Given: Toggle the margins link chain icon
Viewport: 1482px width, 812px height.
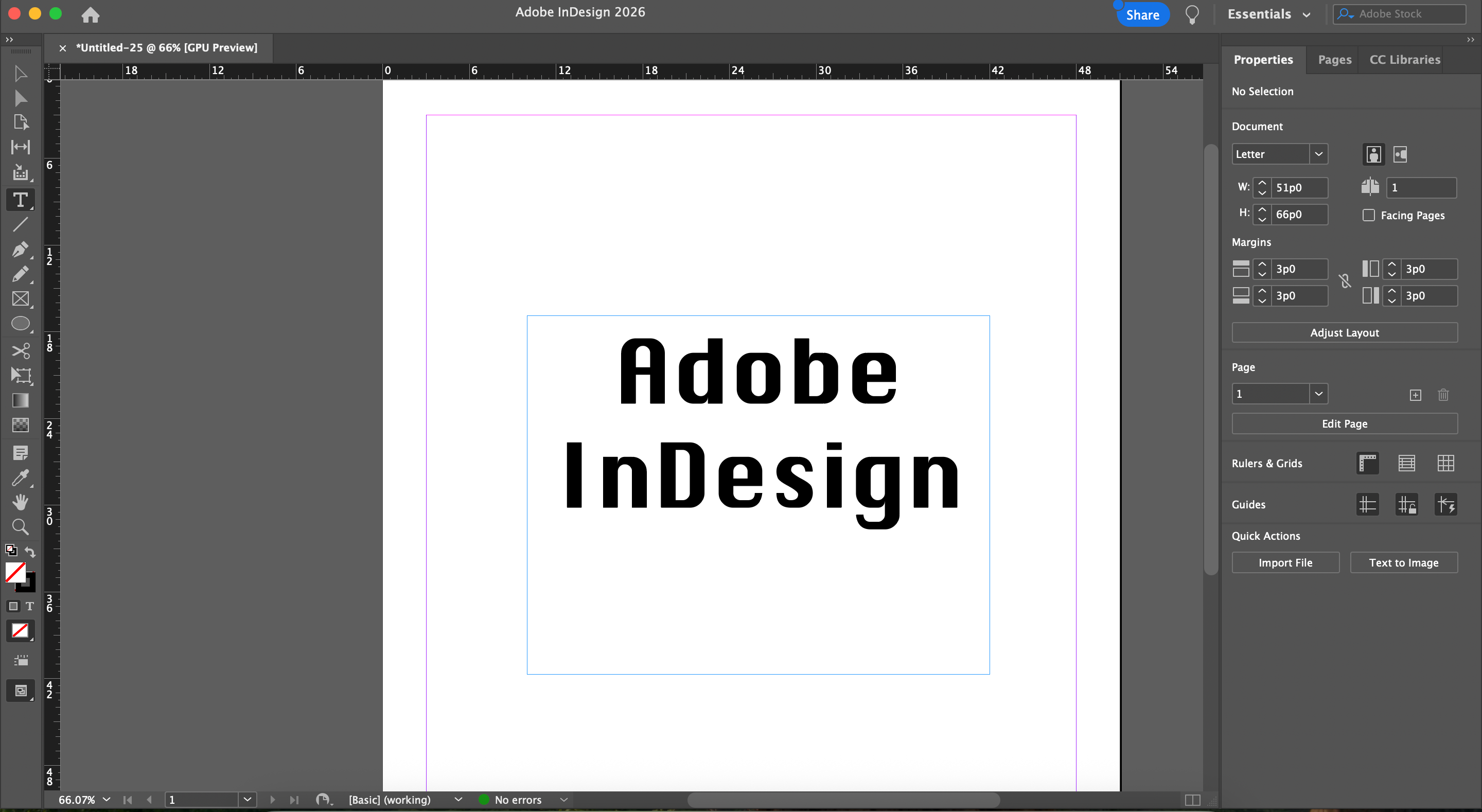Looking at the screenshot, I should point(1345,281).
